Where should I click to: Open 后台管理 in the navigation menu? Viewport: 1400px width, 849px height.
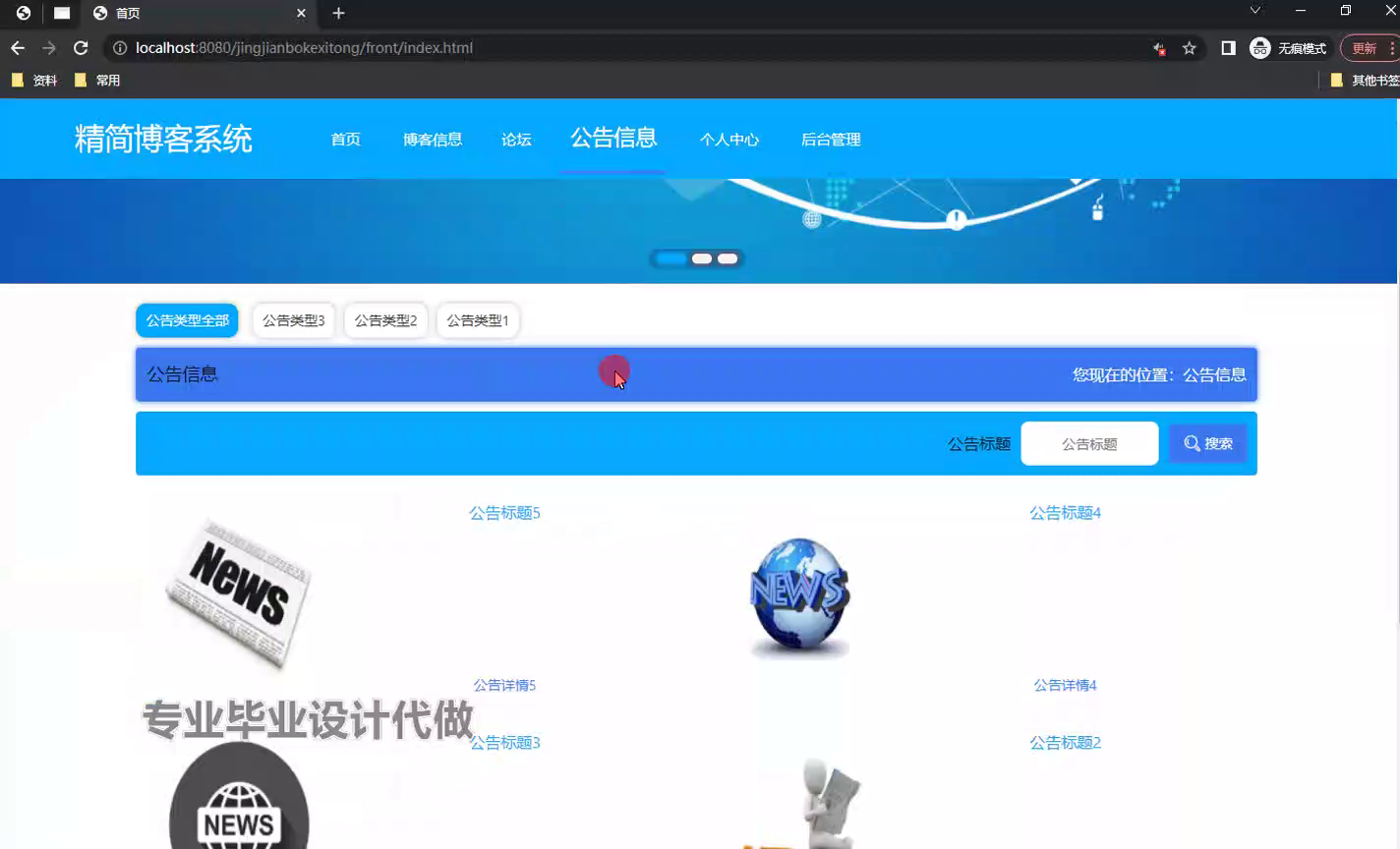831,140
